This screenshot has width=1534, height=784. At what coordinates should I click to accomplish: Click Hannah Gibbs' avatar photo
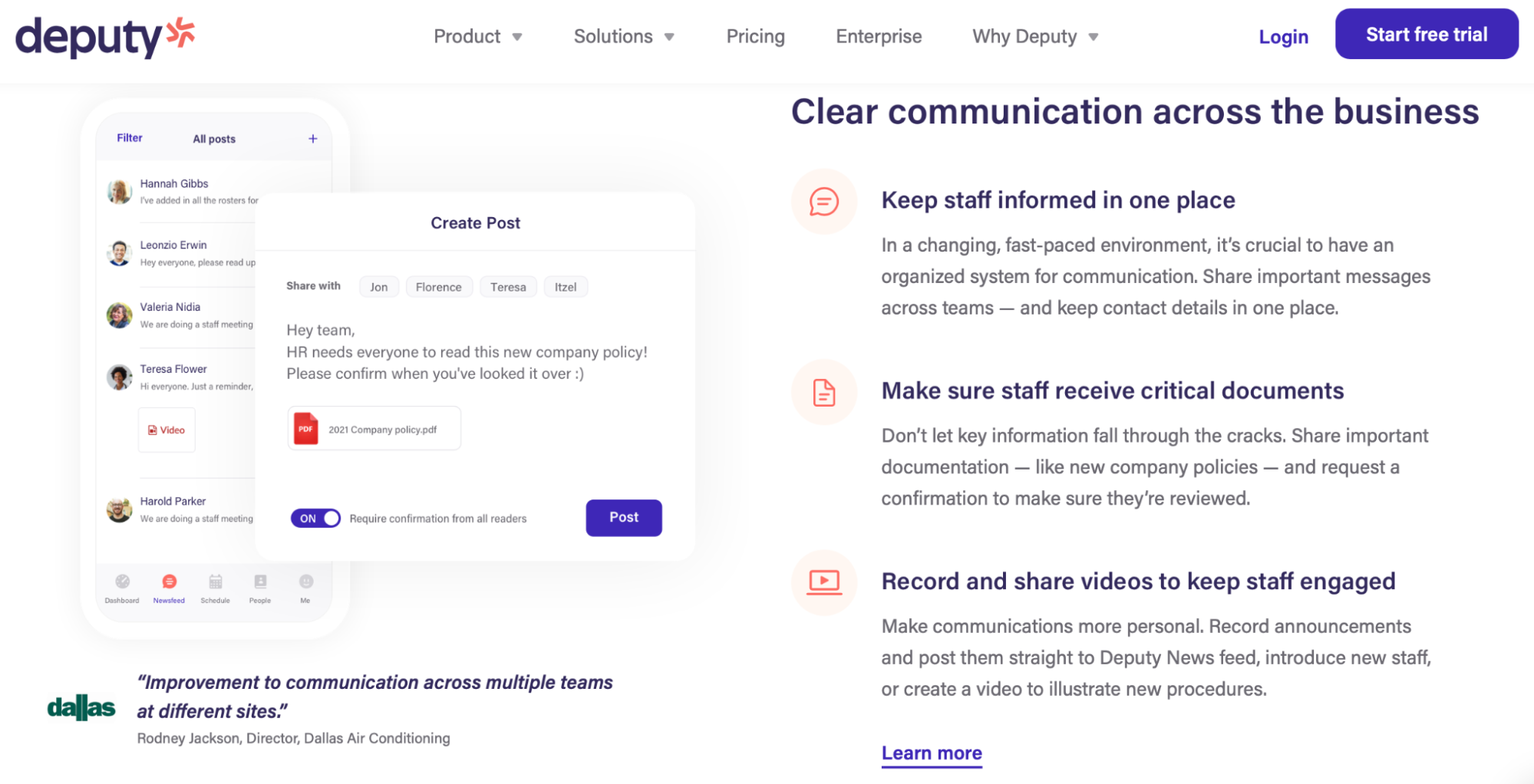pyautogui.click(x=119, y=191)
